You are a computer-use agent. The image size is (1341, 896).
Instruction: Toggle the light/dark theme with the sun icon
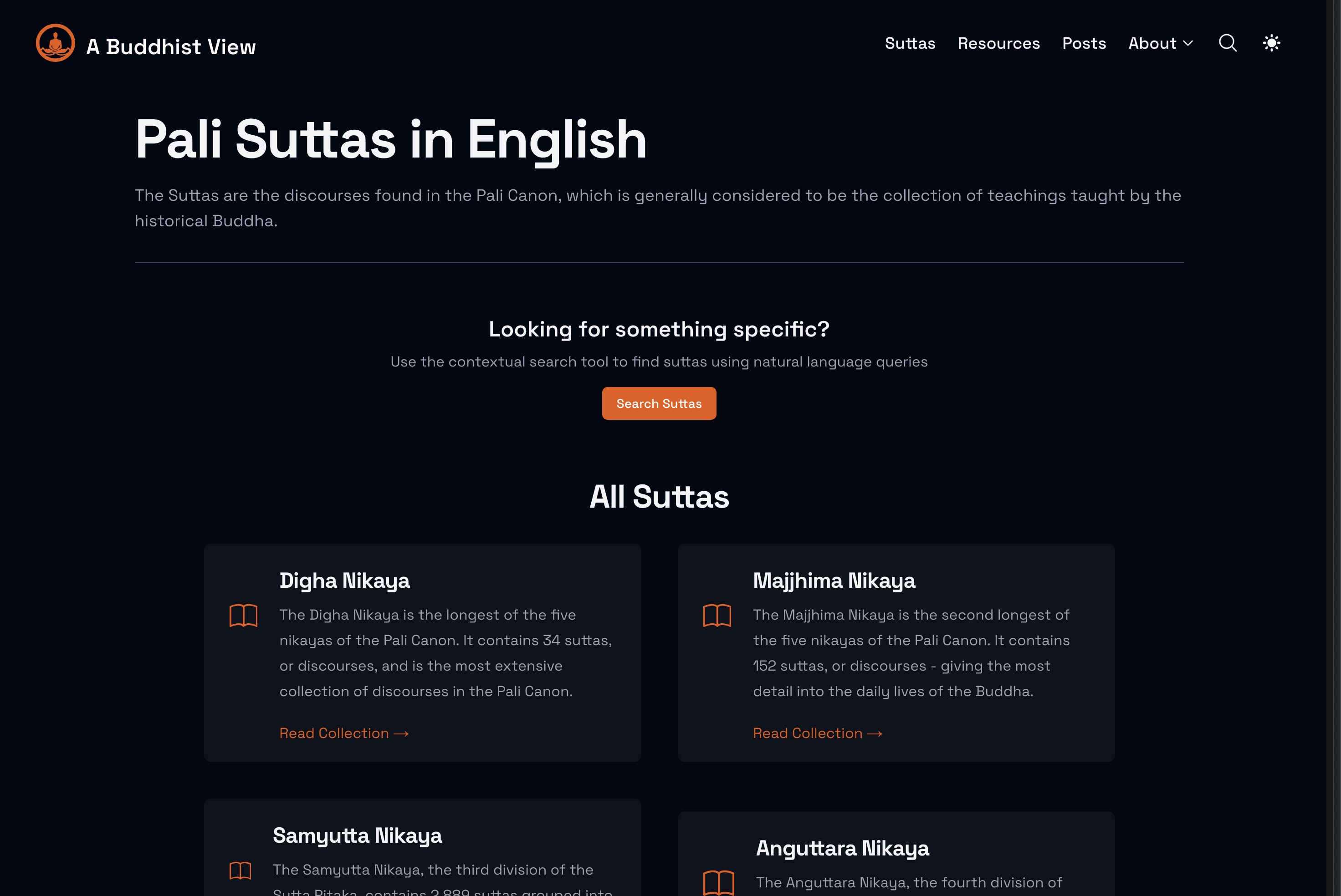click(x=1271, y=42)
